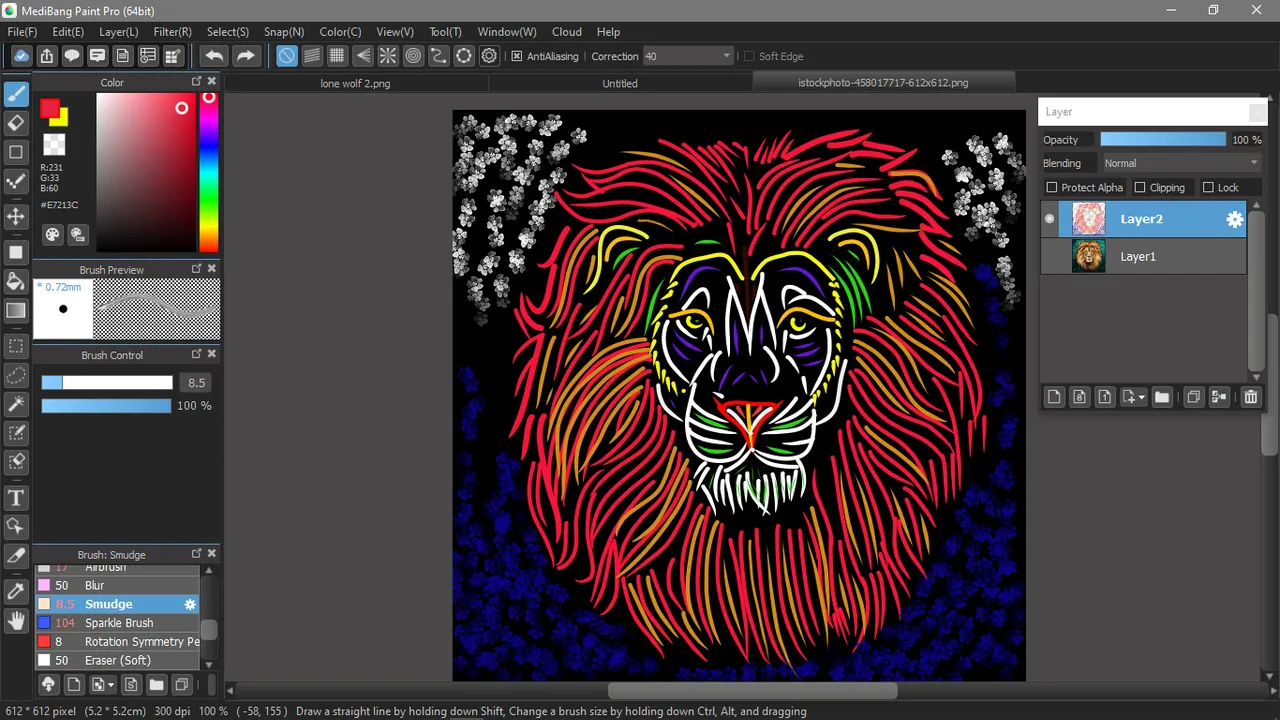The height and width of the screenshot is (720, 1280).
Task: Select the Gradient tool
Action: pyautogui.click(x=16, y=310)
